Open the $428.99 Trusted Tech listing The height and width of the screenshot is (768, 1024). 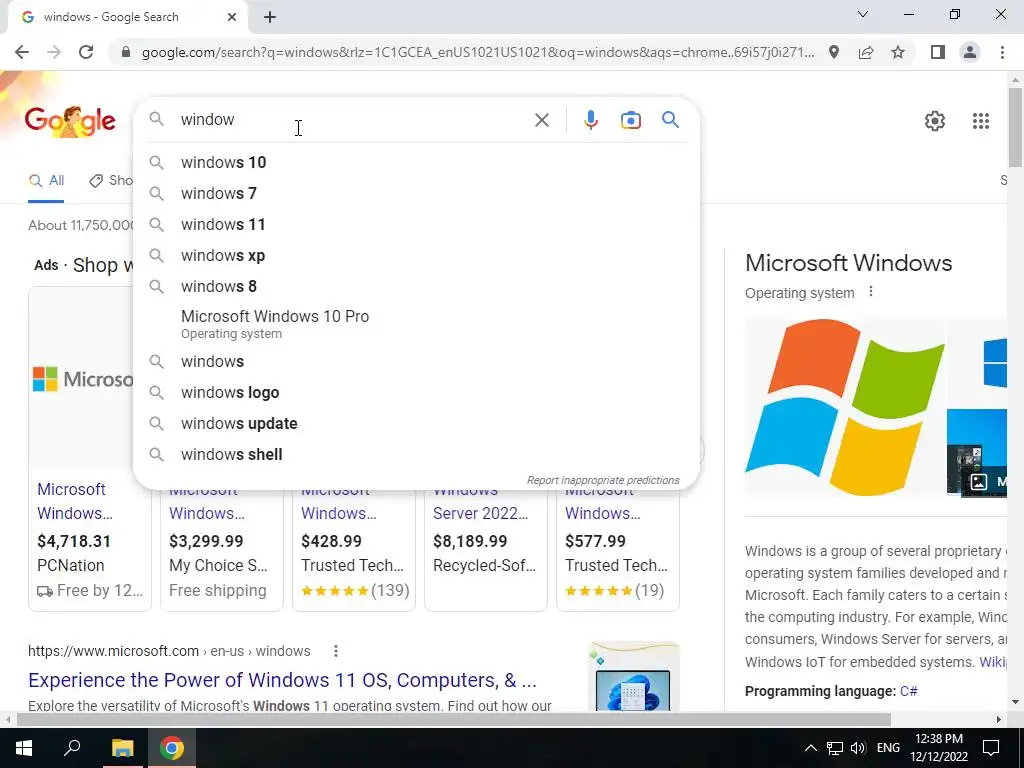point(353,550)
